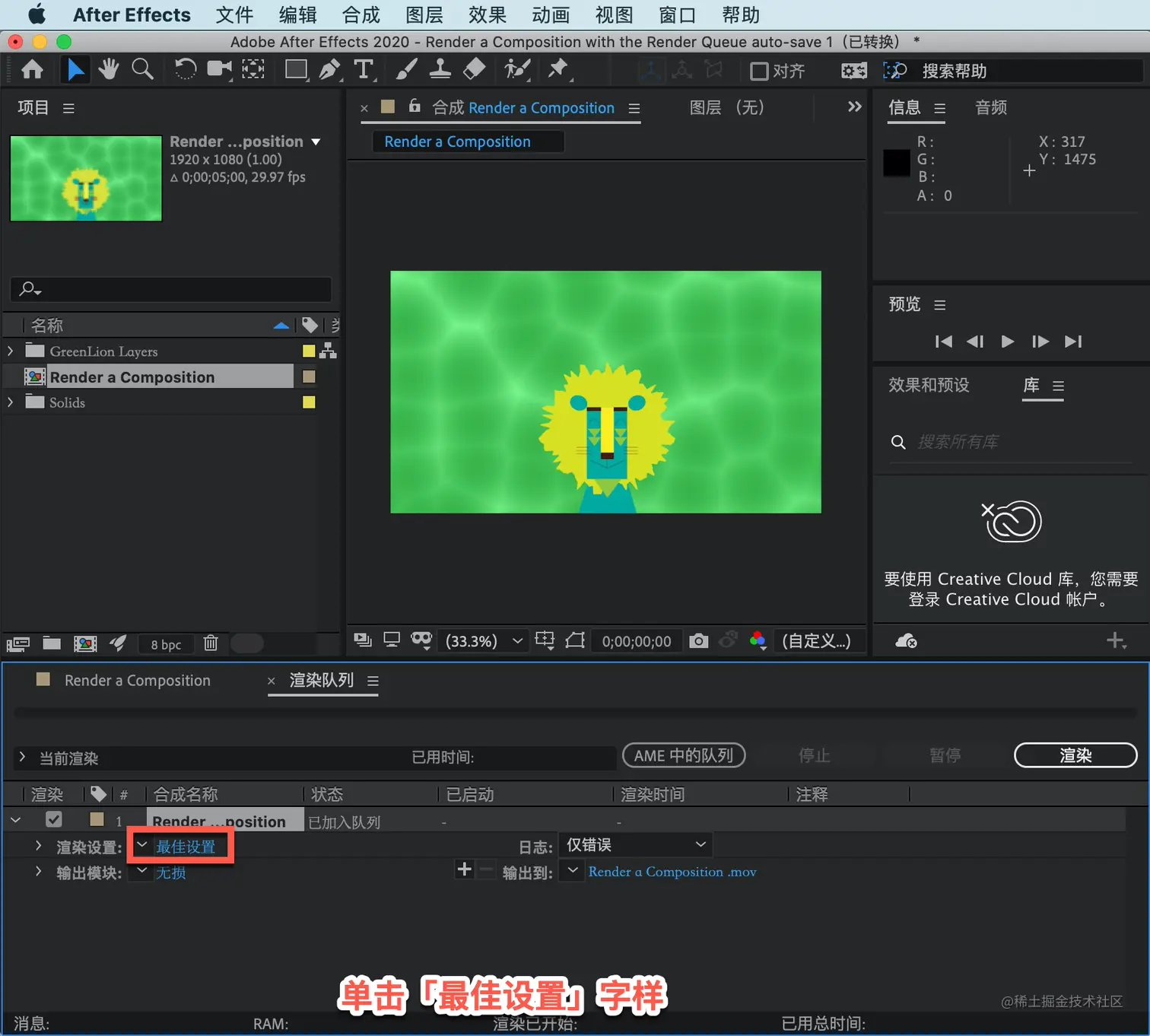Image resolution: width=1150 pixels, height=1036 pixels.
Task: Open the show channel color icon
Action: pos(758,640)
